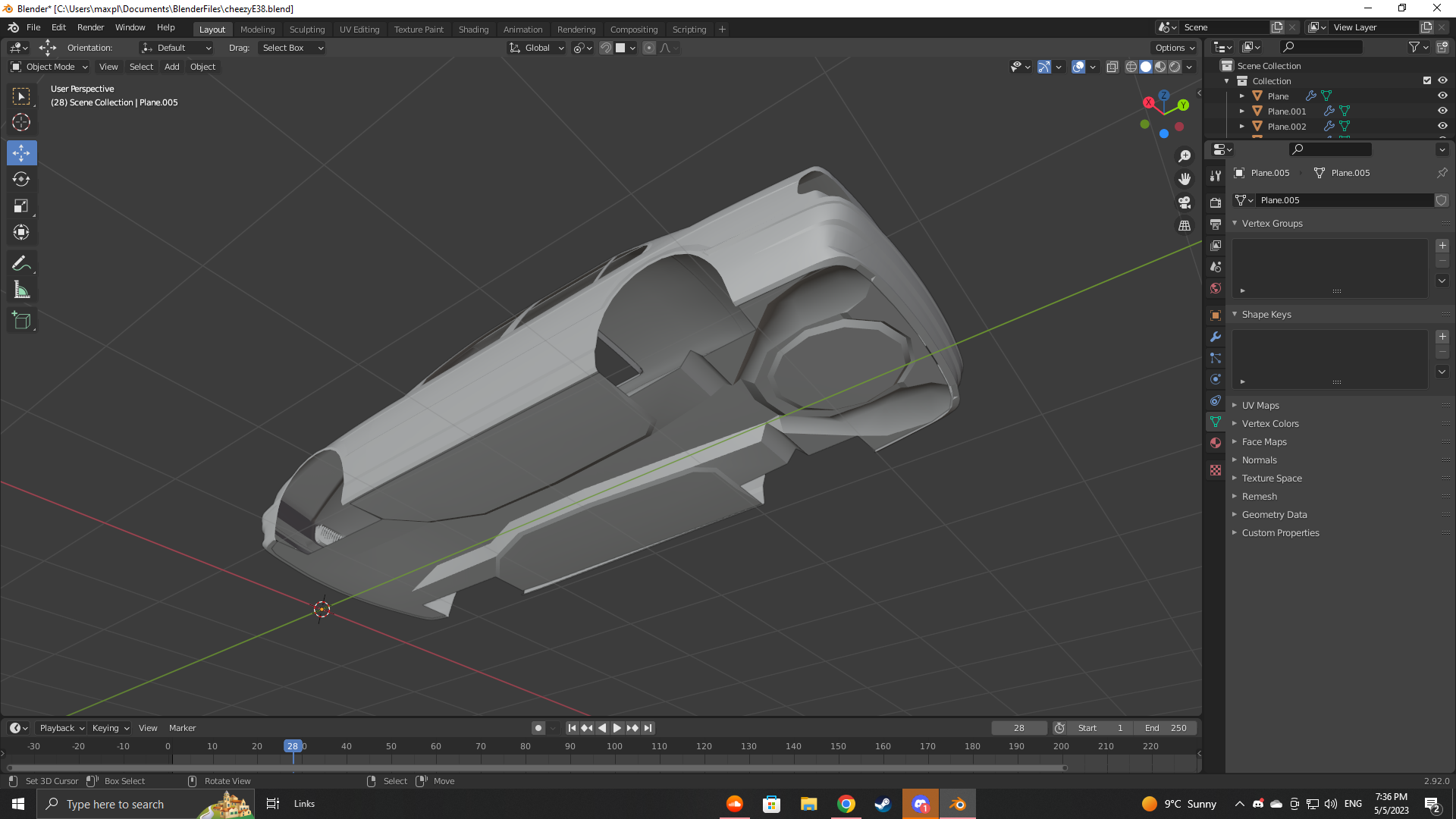Select the Annotate pencil tool

[x=21, y=263]
